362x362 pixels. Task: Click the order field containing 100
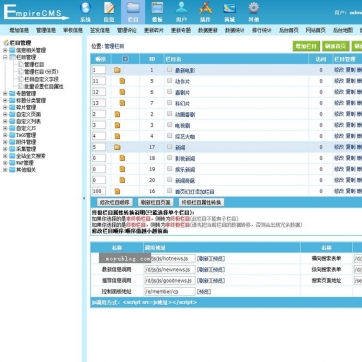pyautogui.click(x=99, y=191)
